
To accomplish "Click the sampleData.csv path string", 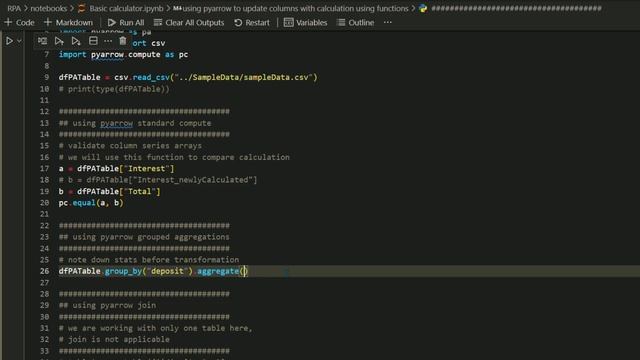I will [x=244, y=77].
